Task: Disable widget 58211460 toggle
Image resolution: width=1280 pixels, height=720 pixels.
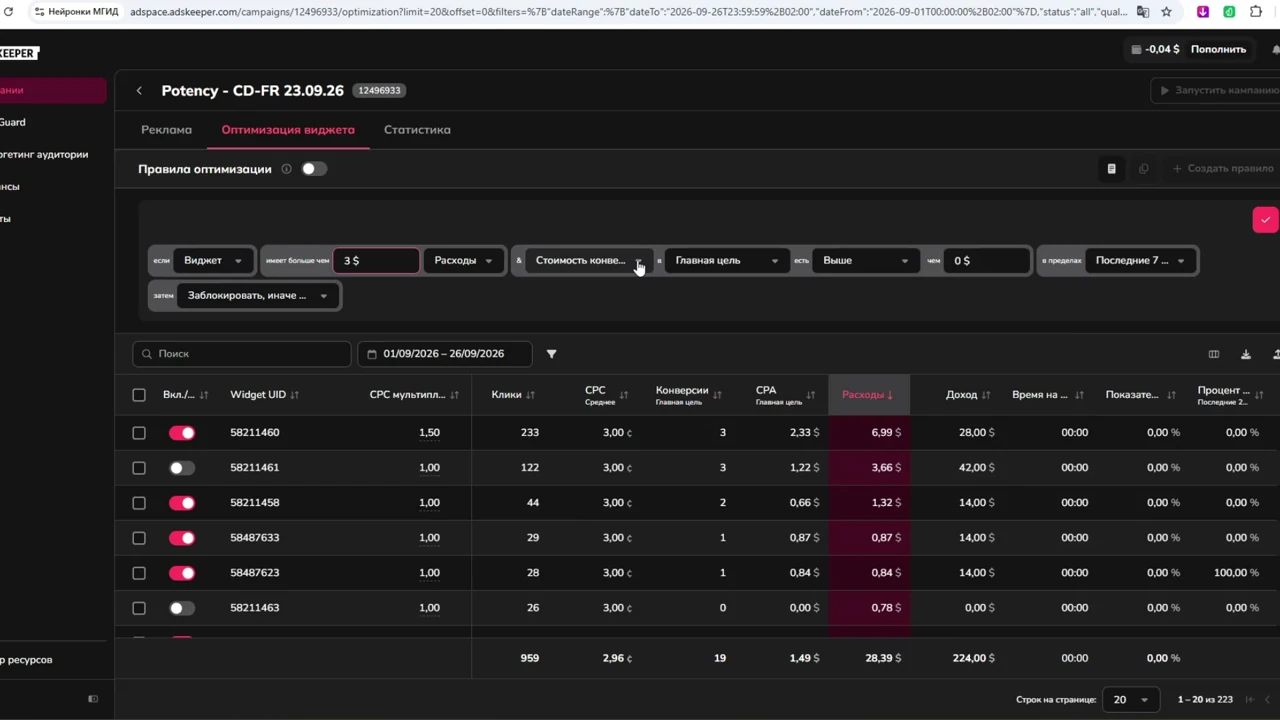Action: pos(182,433)
